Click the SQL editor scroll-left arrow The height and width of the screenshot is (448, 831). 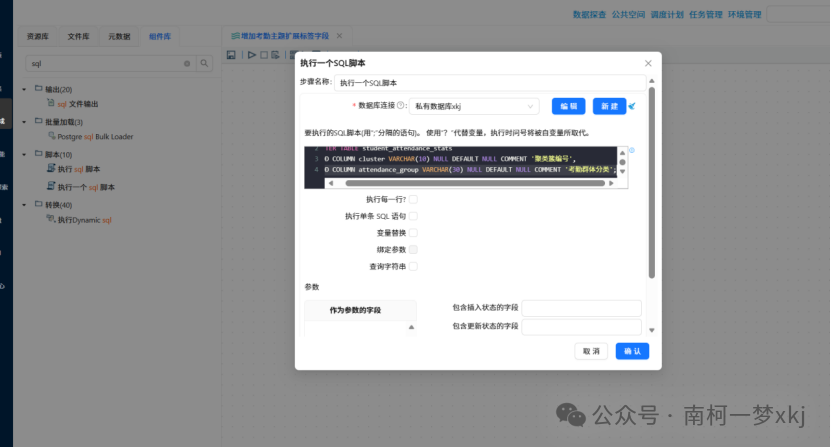click(x=331, y=183)
